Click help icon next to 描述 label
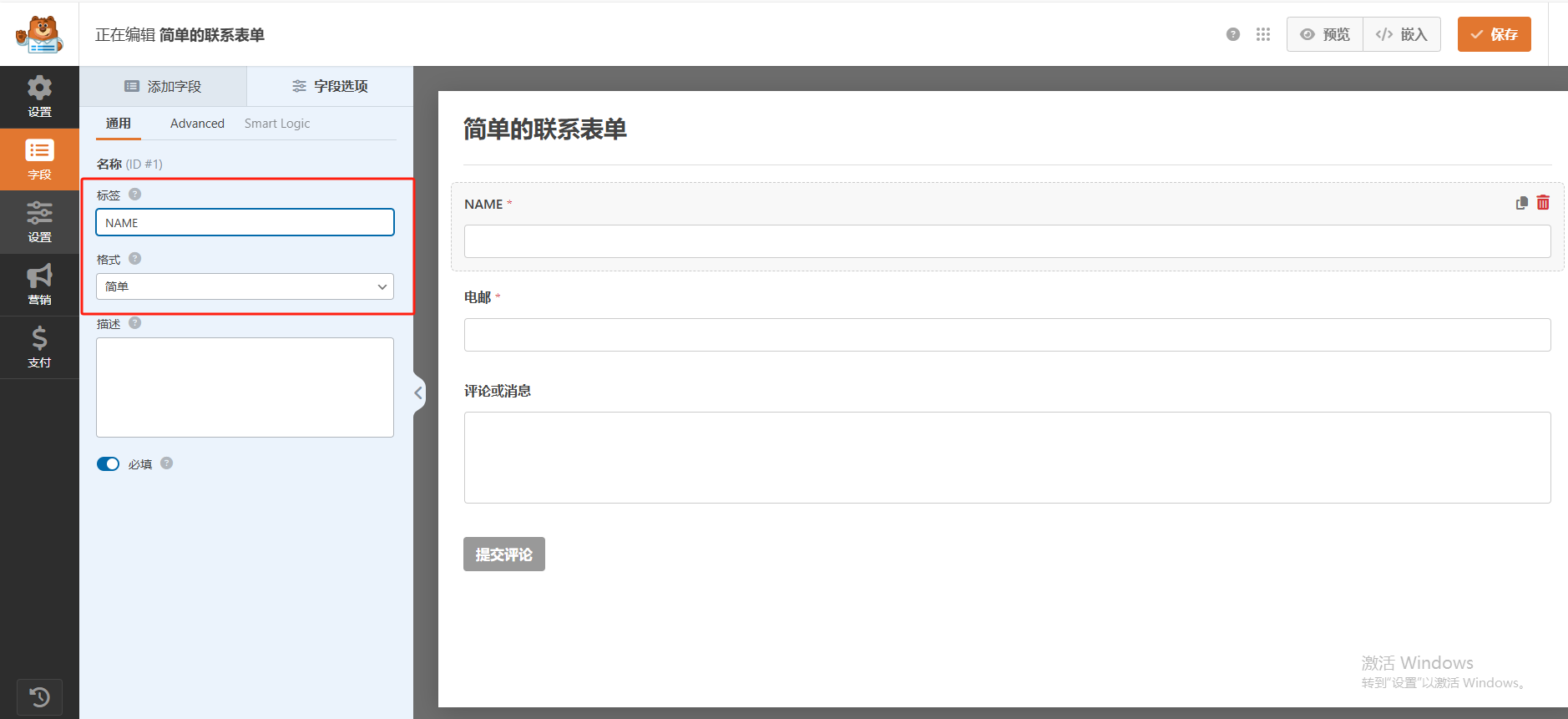 pos(134,322)
